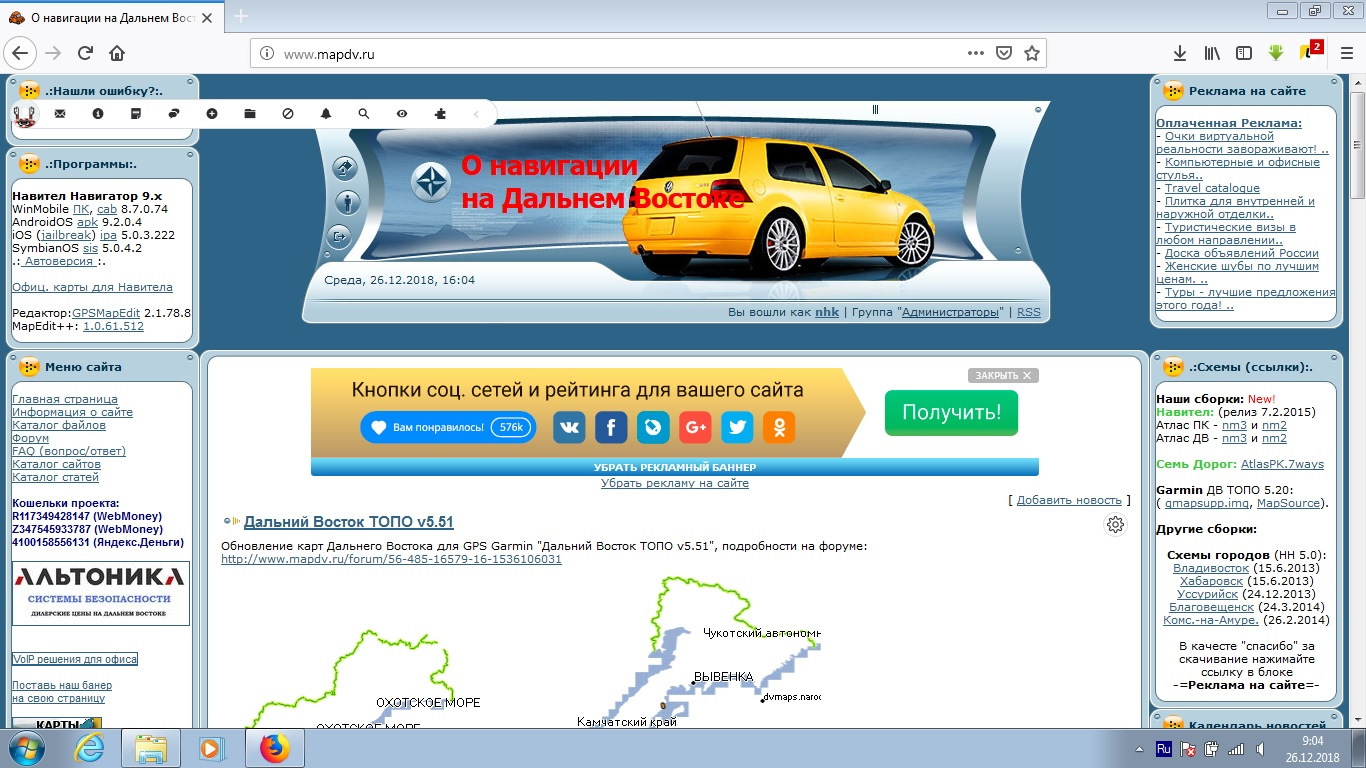Click the block/ban circle icon in admin bar
The height and width of the screenshot is (768, 1366).
[288, 114]
